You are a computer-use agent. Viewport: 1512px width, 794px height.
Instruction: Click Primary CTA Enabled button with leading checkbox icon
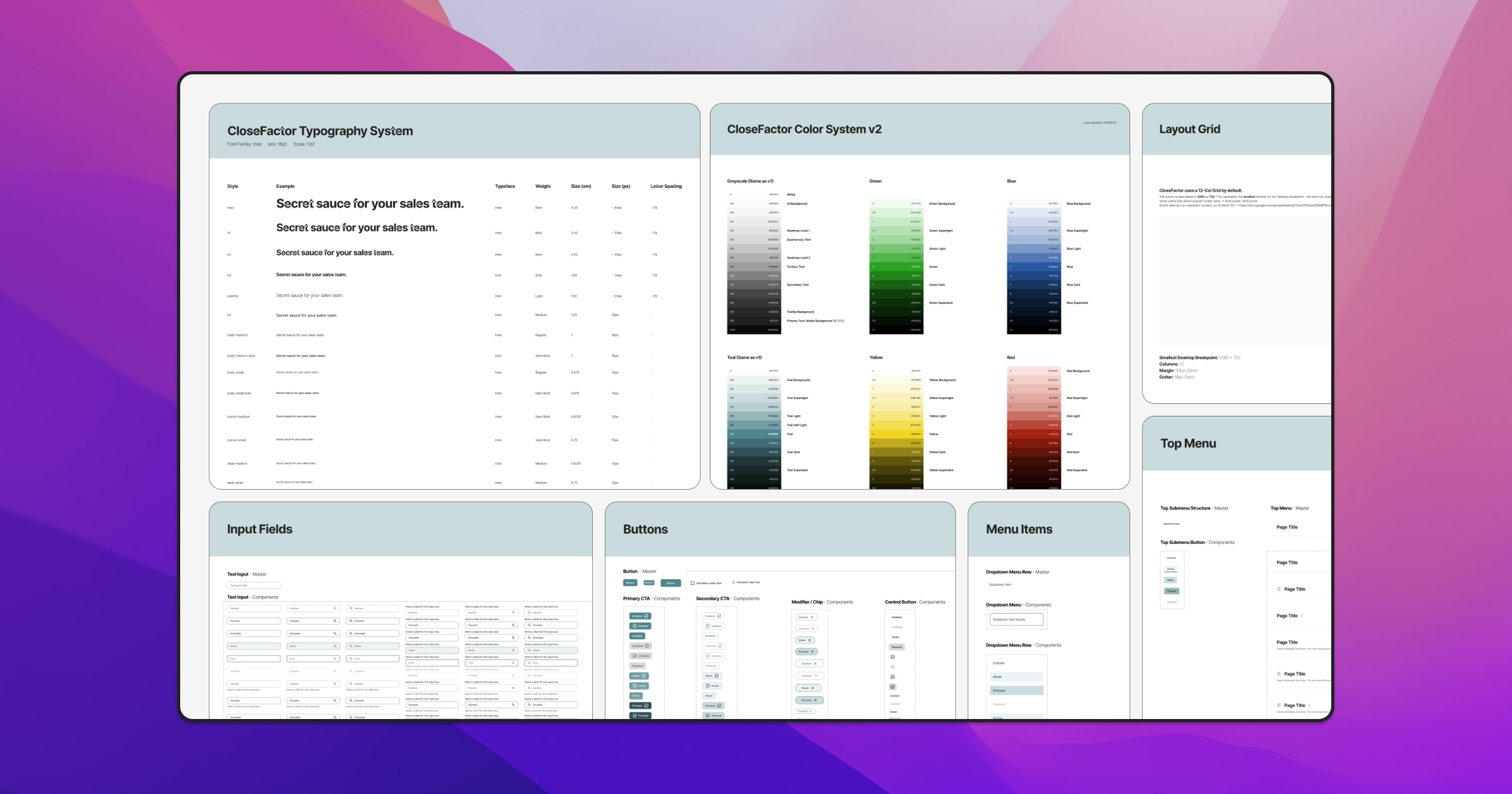click(640, 626)
